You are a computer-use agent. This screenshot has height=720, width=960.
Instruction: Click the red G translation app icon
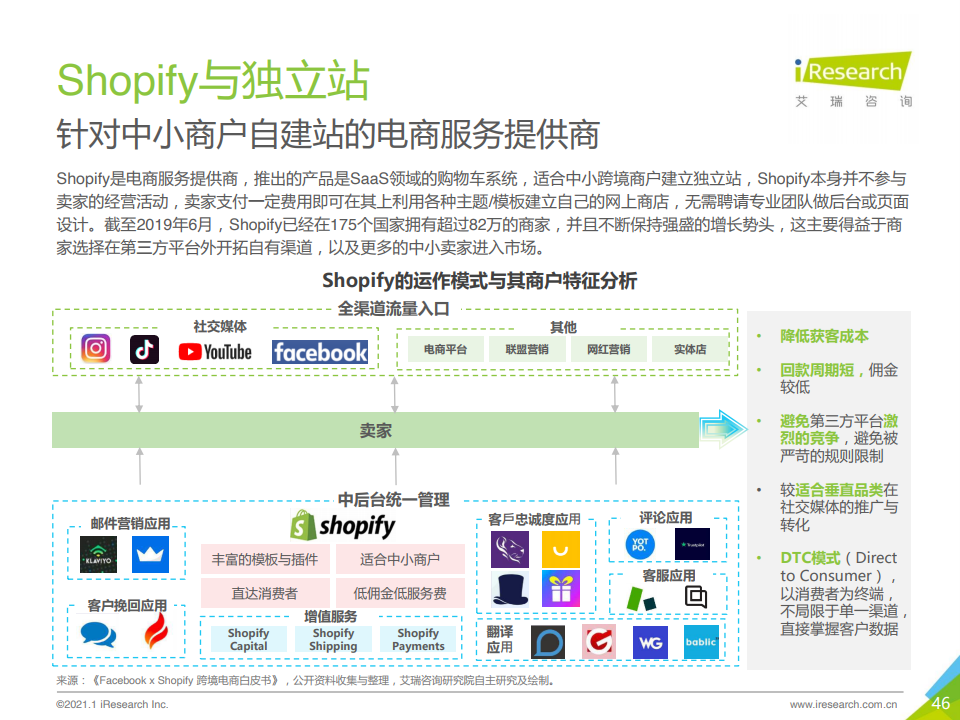pos(598,642)
